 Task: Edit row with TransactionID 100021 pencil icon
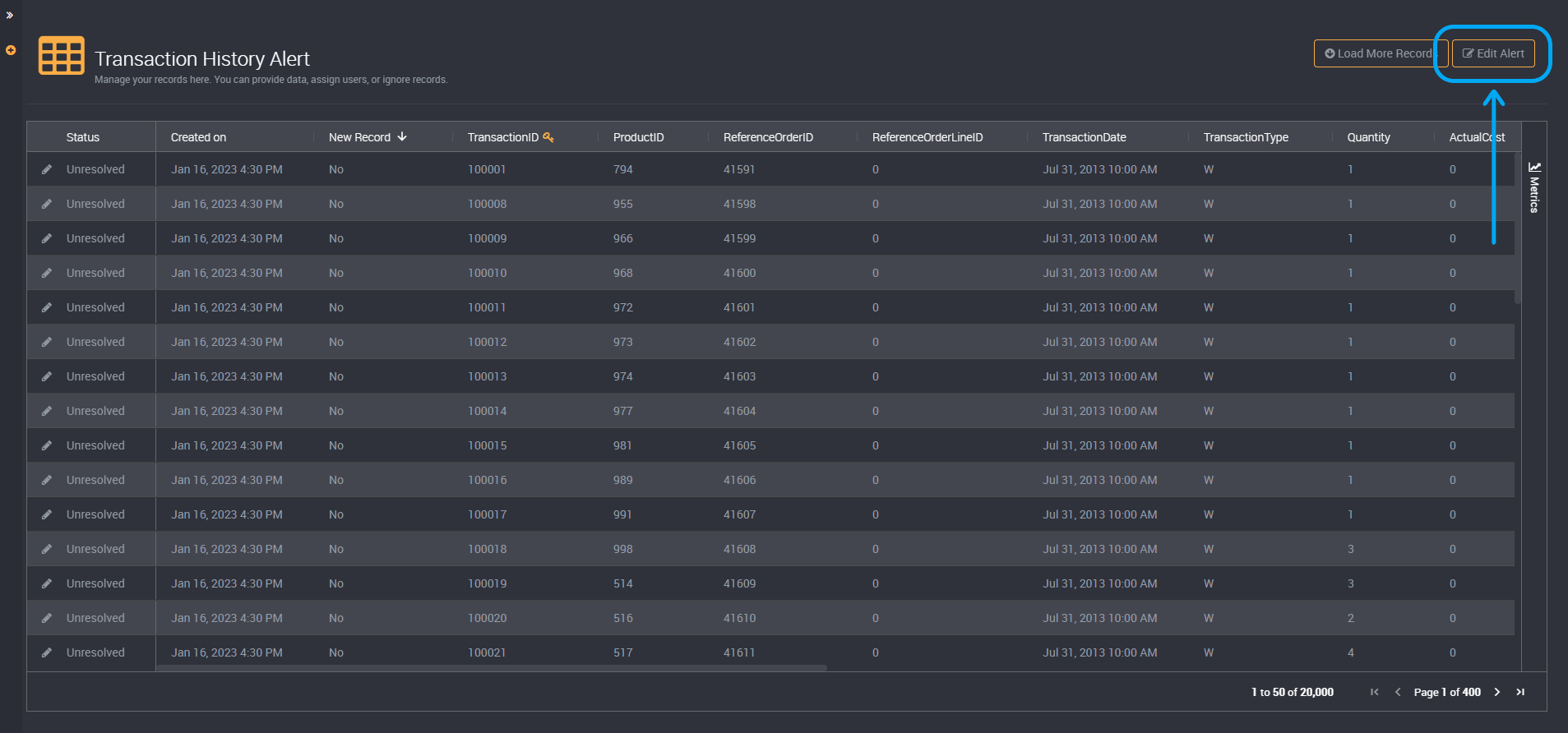(x=47, y=652)
